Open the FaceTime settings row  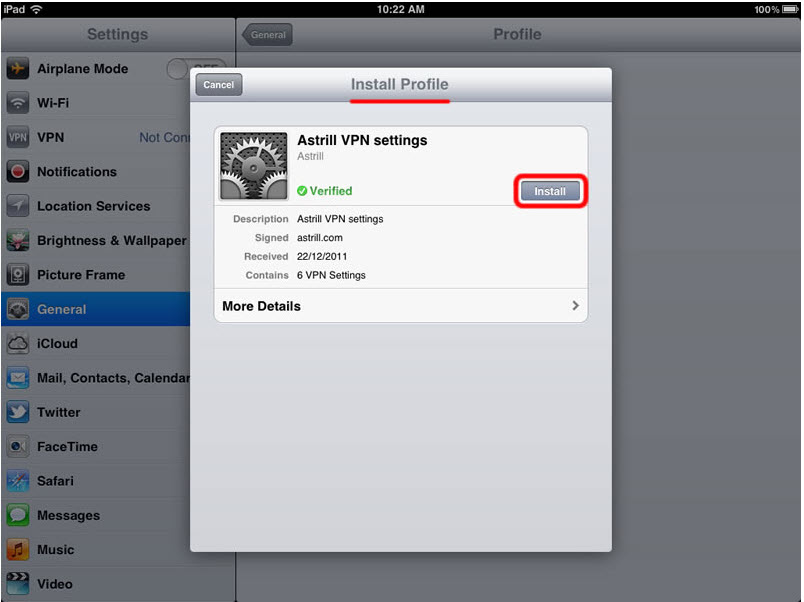tap(96, 446)
